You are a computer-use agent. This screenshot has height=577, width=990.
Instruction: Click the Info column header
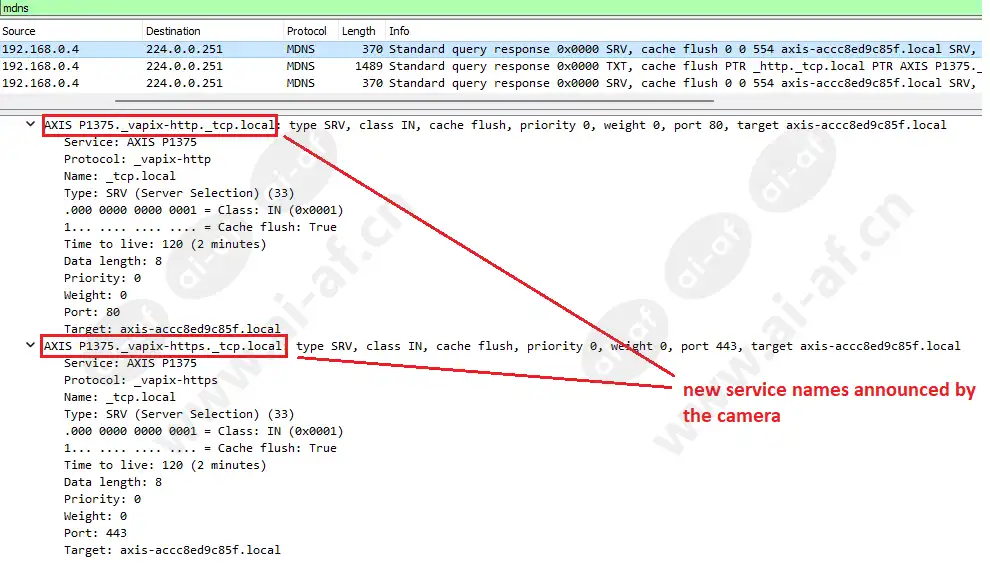[399, 31]
